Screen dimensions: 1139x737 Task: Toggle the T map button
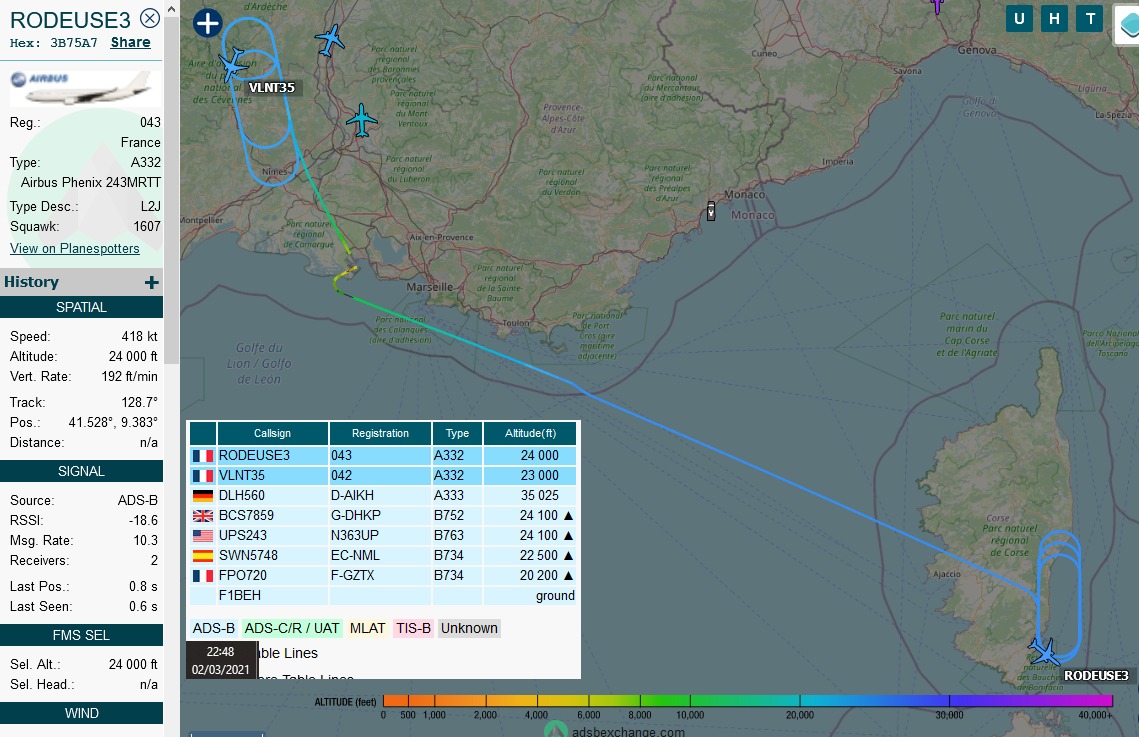[x=1089, y=19]
